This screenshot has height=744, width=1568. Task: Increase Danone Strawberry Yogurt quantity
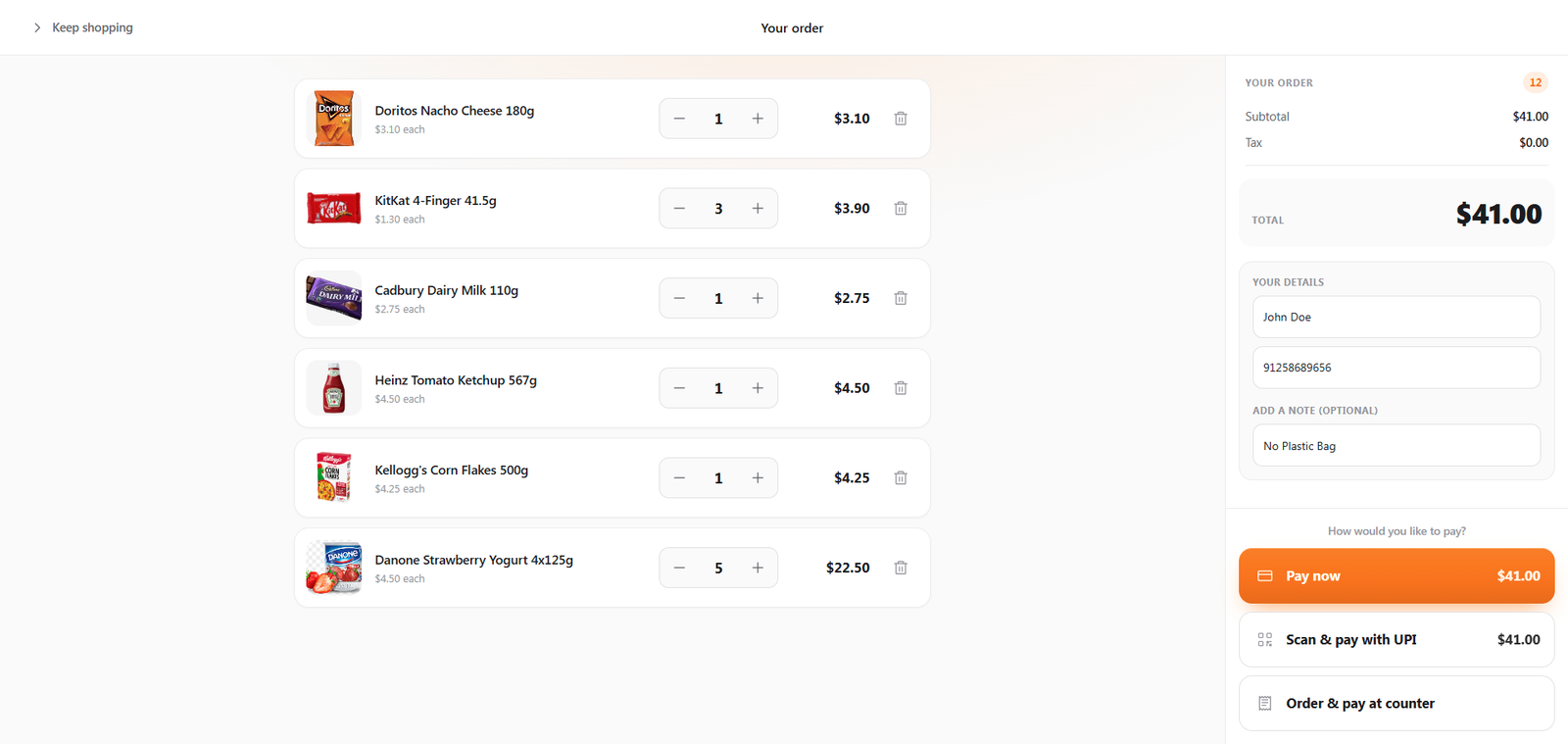(x=758, y=568)
